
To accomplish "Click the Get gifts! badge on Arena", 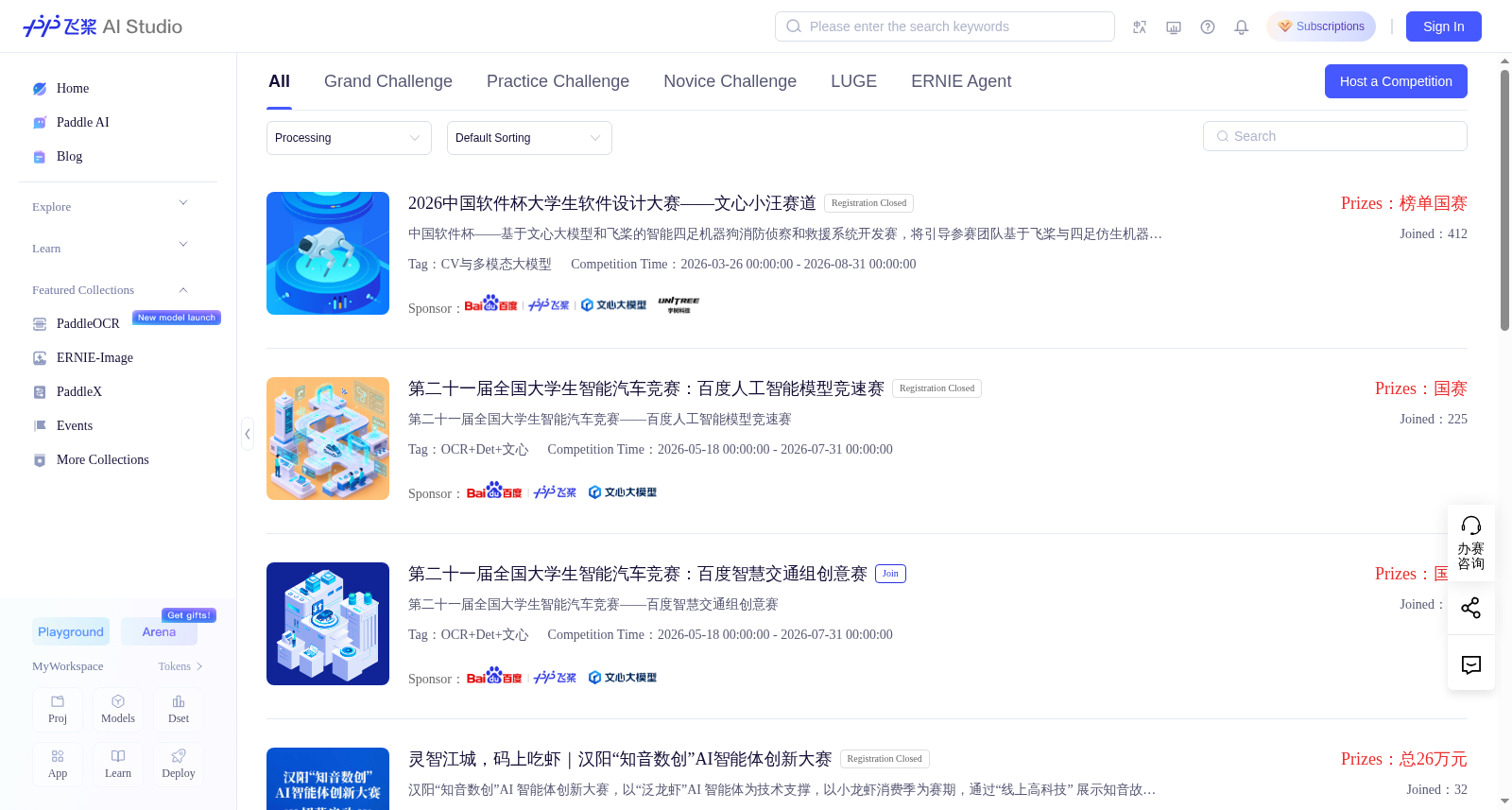I will point(189,615).
